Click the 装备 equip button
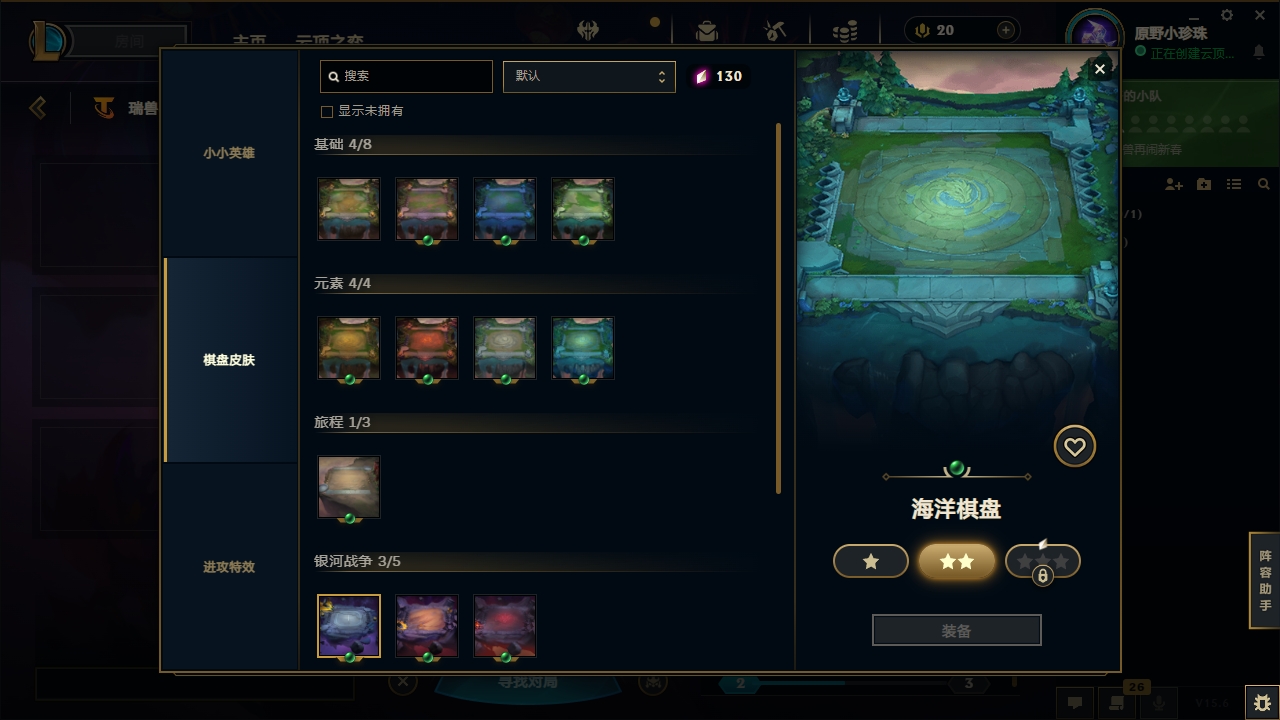Viewport: 1280px width, 720px height. point(957,631)
